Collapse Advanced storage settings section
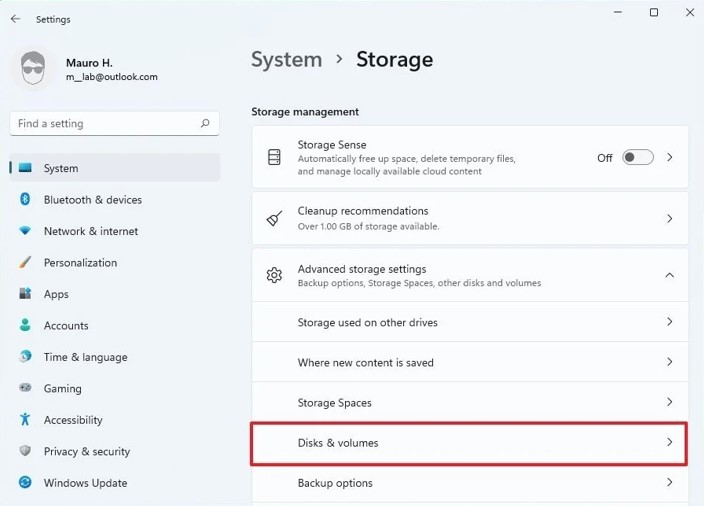 click(669, 275)
